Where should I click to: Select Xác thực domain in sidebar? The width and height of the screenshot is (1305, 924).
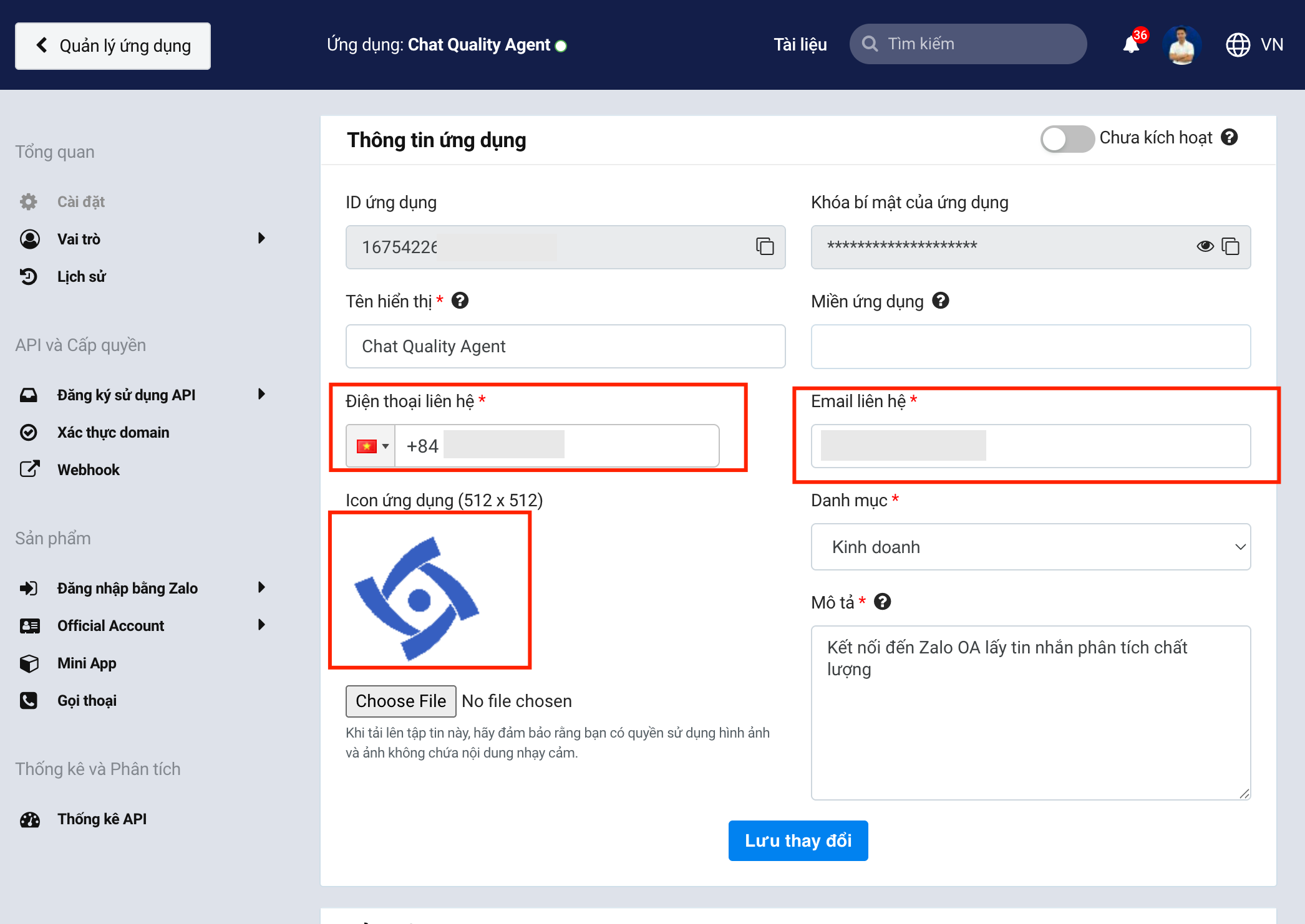pos(113,432)
